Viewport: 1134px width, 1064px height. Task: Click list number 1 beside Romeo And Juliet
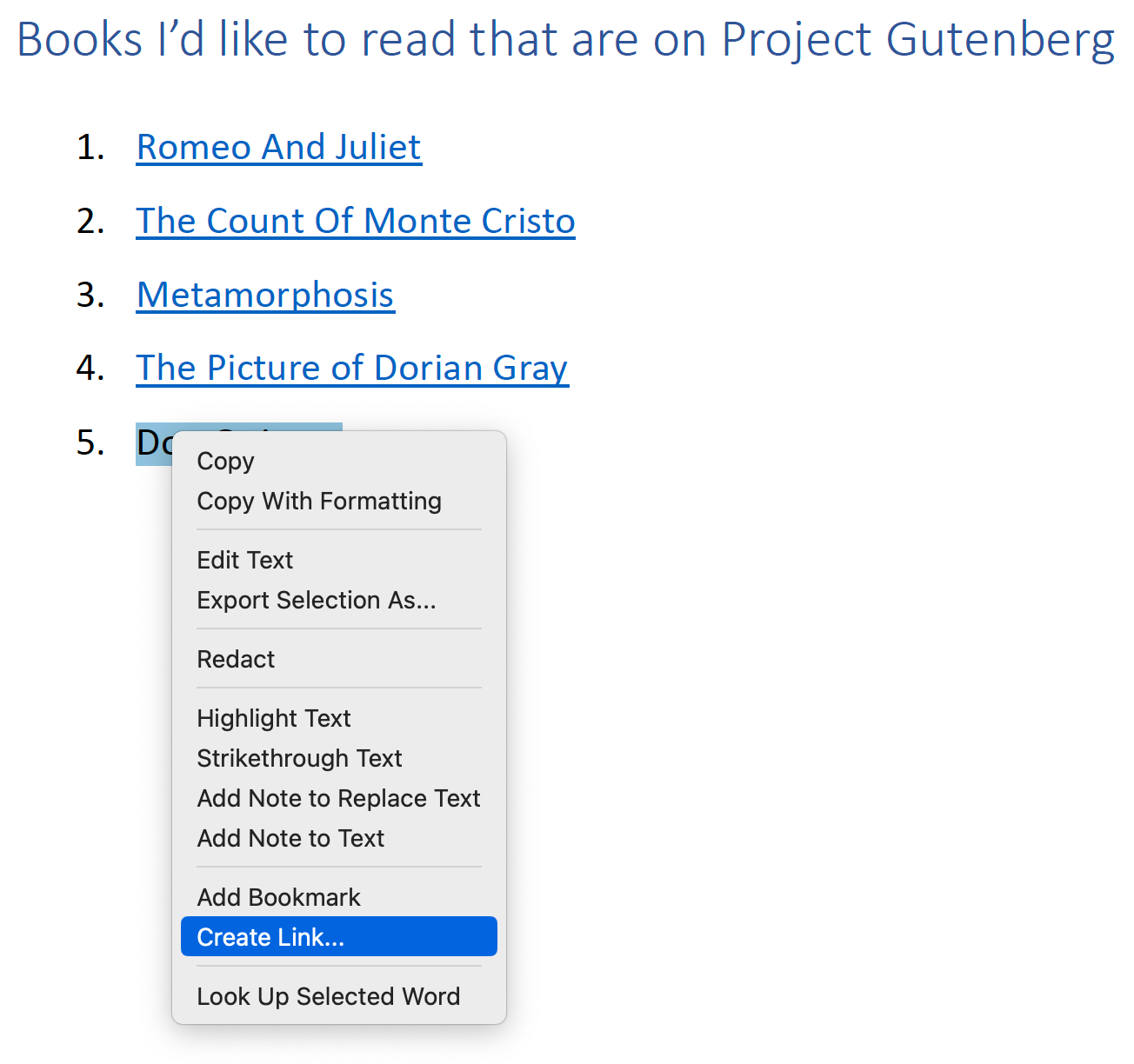(90, 147)
